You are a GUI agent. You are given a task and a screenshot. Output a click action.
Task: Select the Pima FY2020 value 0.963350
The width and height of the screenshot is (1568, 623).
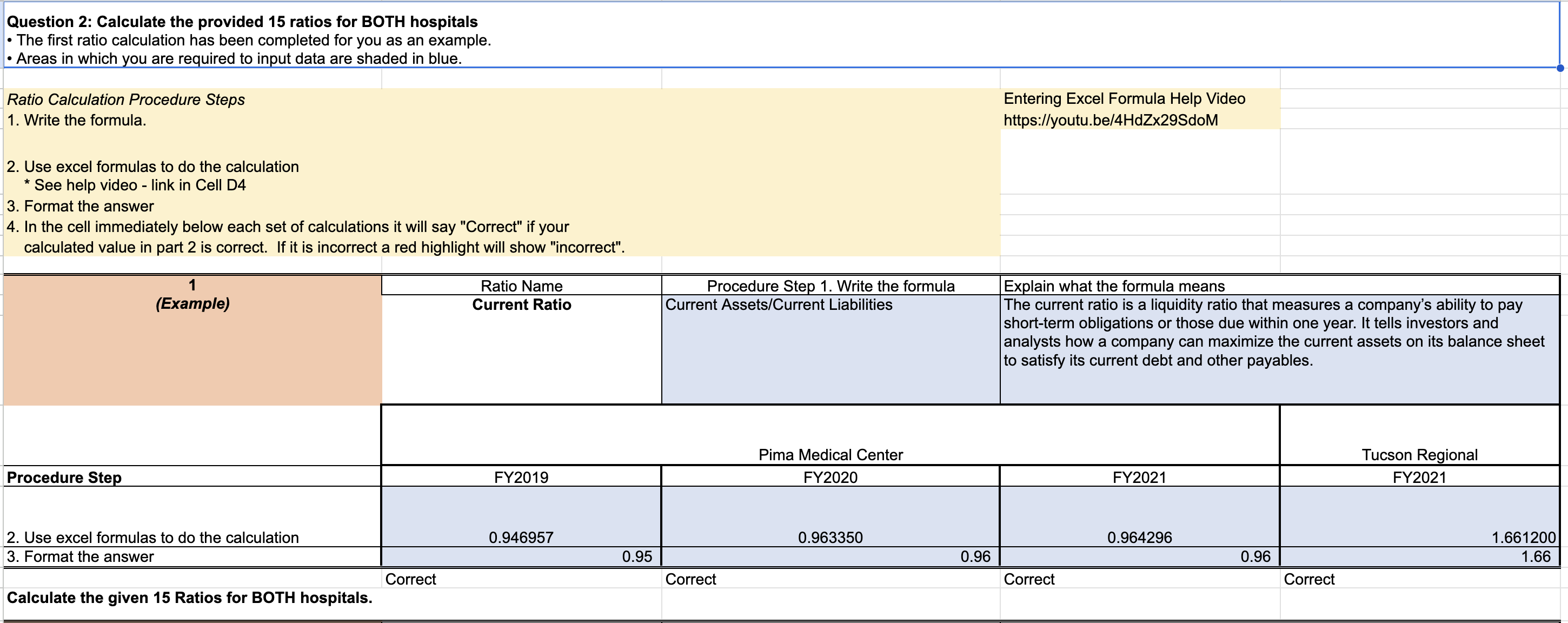pyautogui.click(x=830, y=537)
